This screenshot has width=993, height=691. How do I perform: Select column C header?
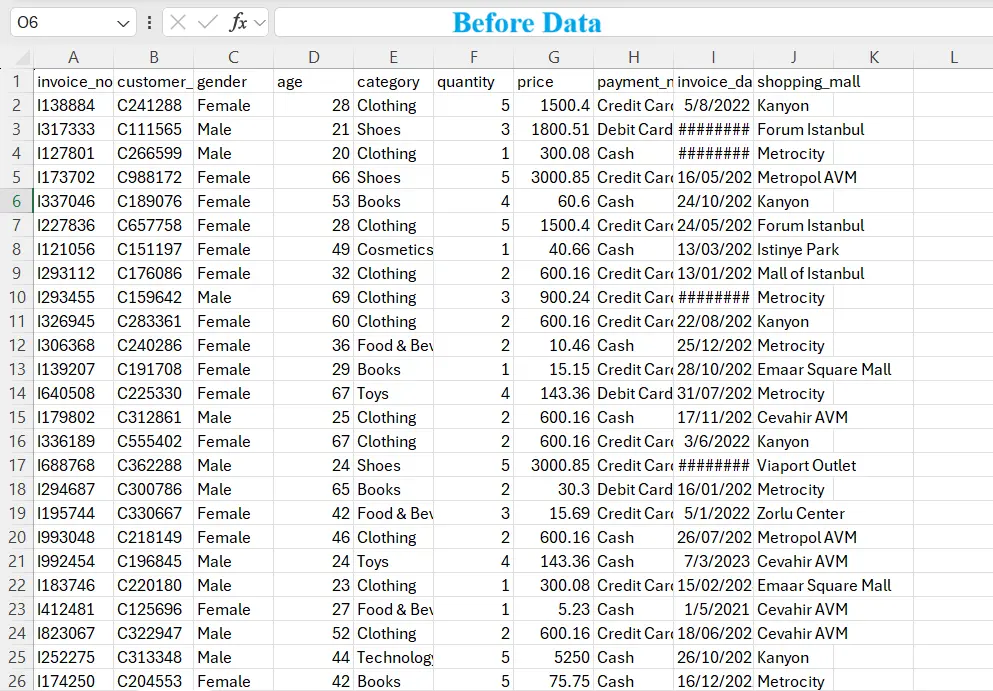coord(233,58)
